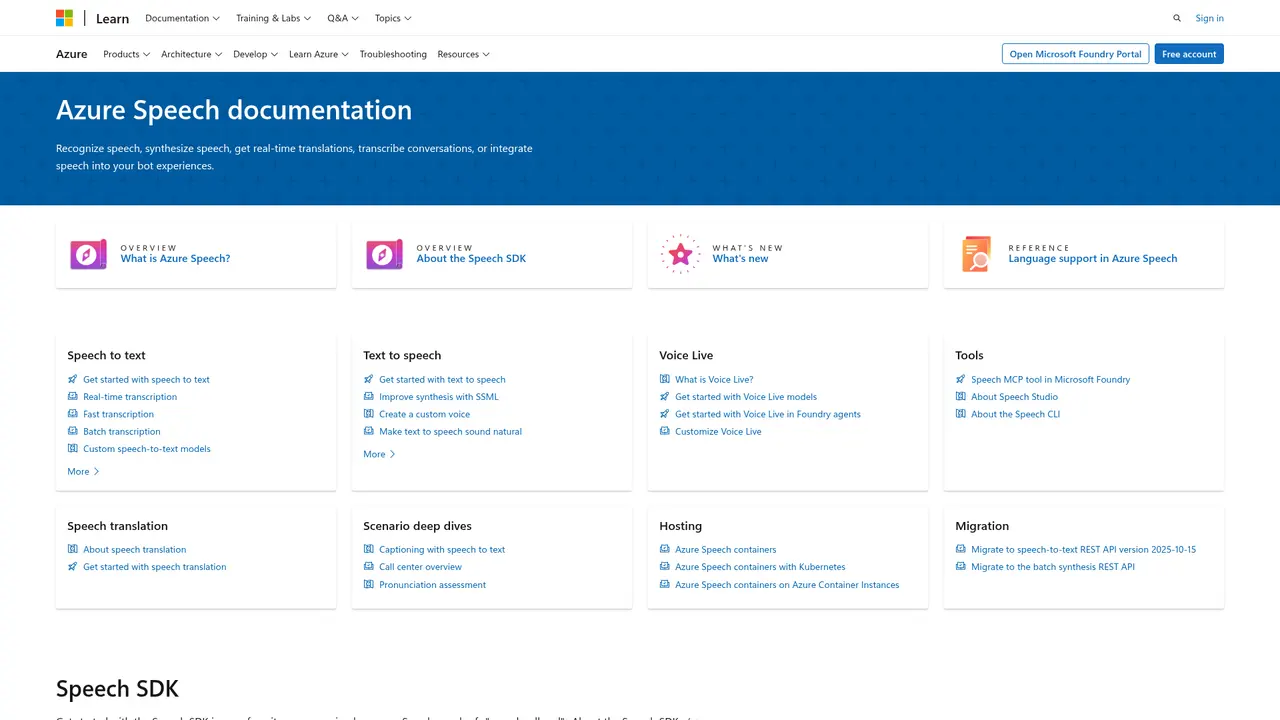Click the What is Azure Speech overview card icon
1280x720 pixels.
coord(88,254)
